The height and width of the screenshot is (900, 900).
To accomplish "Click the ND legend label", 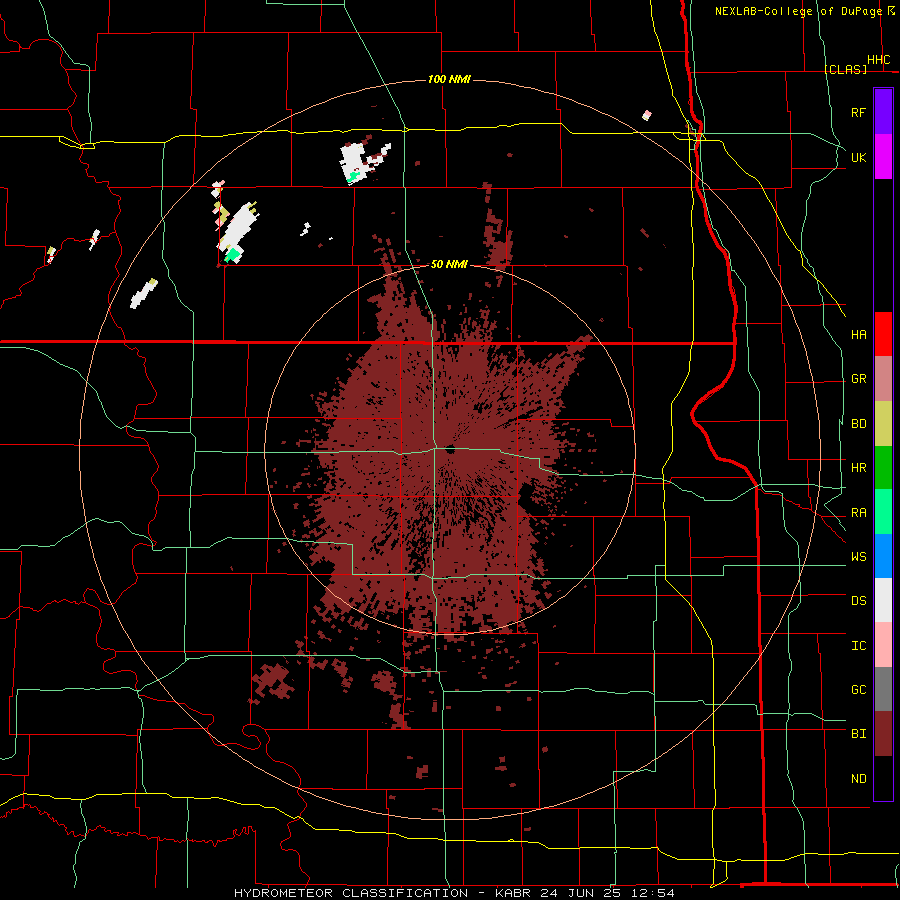I will click(x=858, y=779).
